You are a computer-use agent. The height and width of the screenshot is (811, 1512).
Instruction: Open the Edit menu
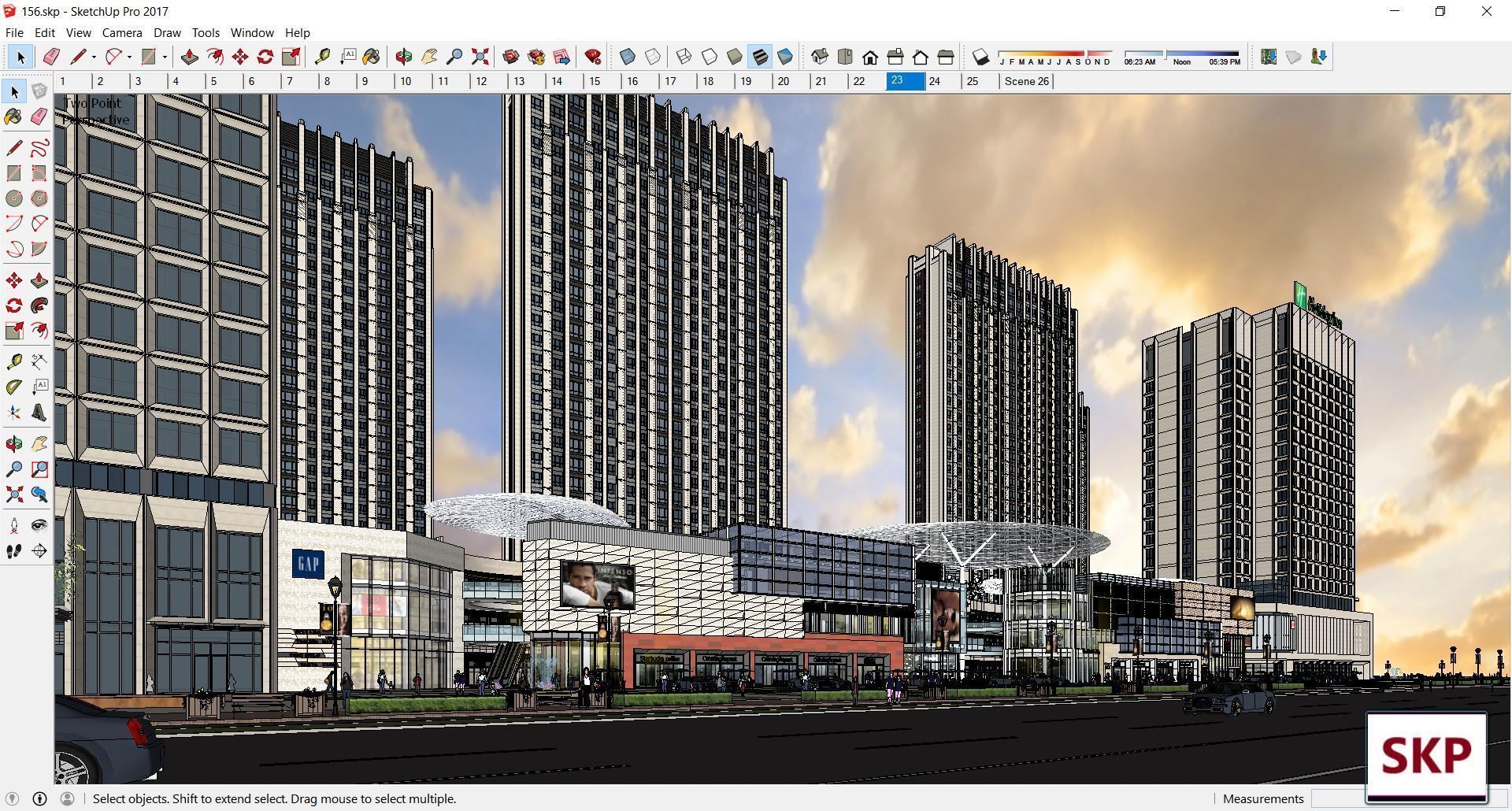point(45,32)
